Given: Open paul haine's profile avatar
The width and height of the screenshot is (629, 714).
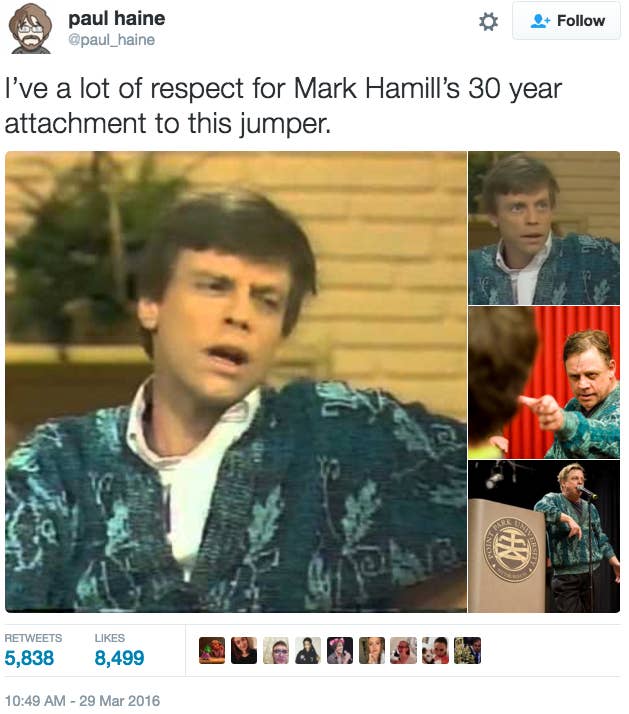Looking at the screenshot, I should [x=30, y=28].
